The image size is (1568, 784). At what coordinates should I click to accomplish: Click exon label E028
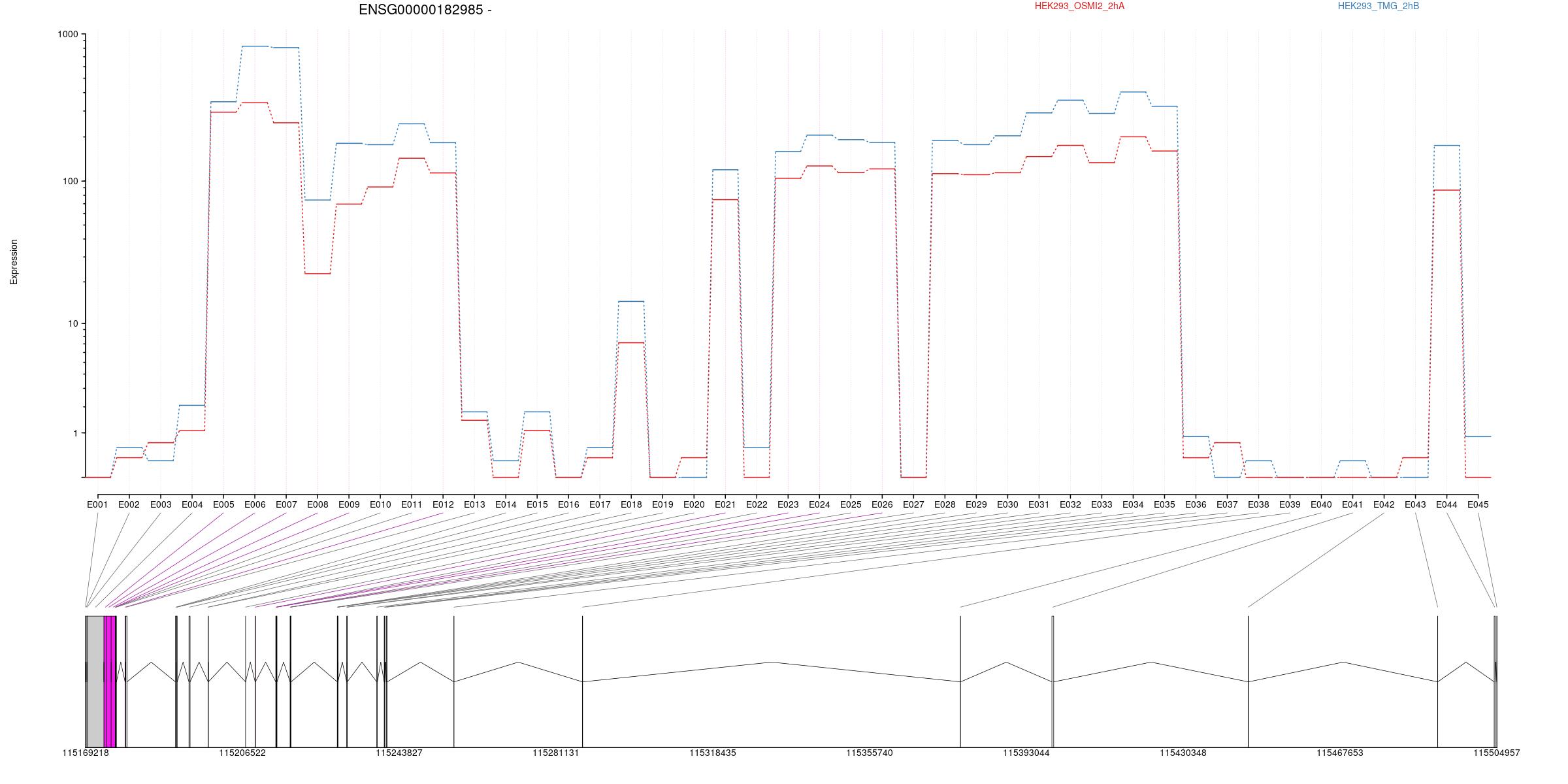point(945,504)
